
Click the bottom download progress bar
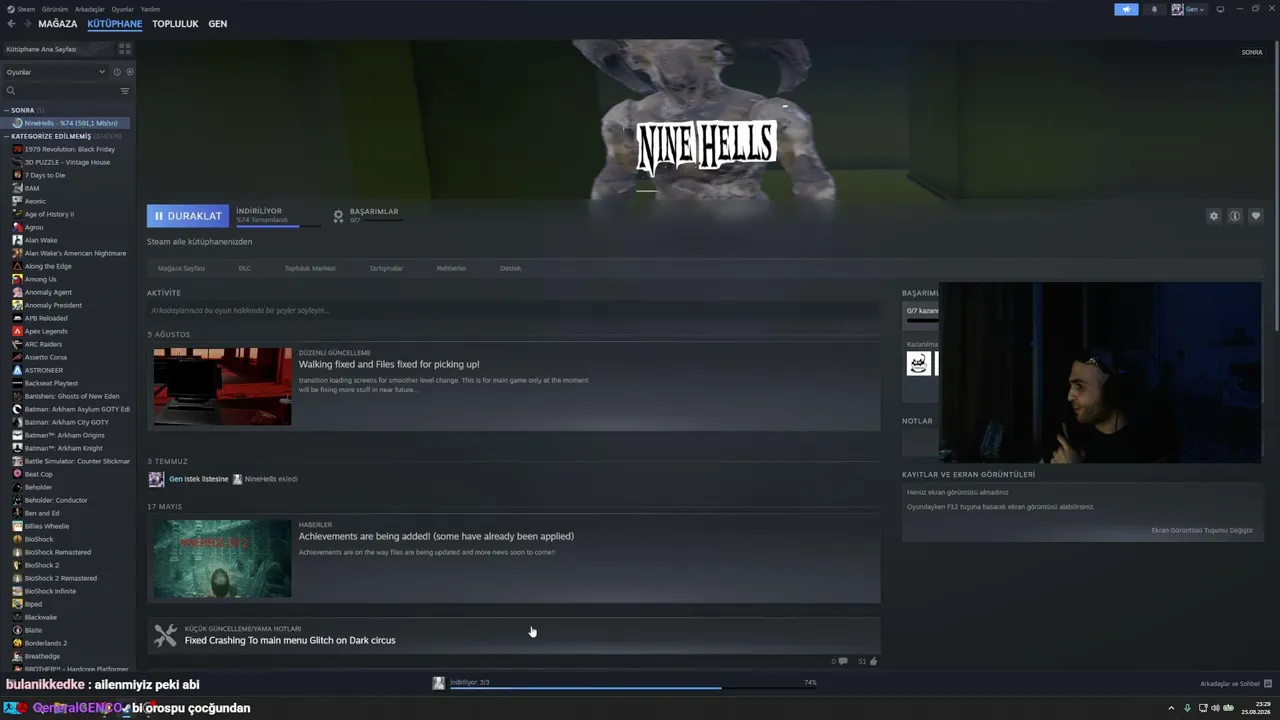pyautogui.click(x=633, y=688)
